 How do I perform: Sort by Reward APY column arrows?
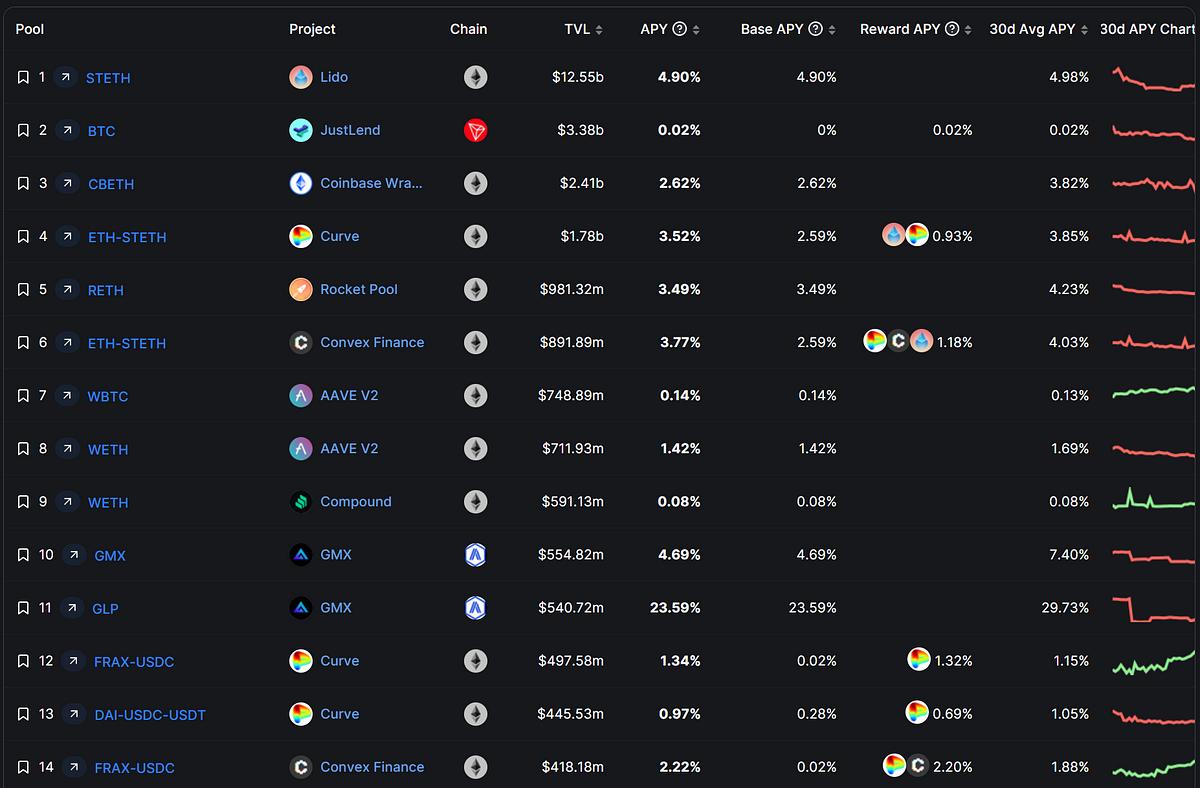[x=969, y=30]
